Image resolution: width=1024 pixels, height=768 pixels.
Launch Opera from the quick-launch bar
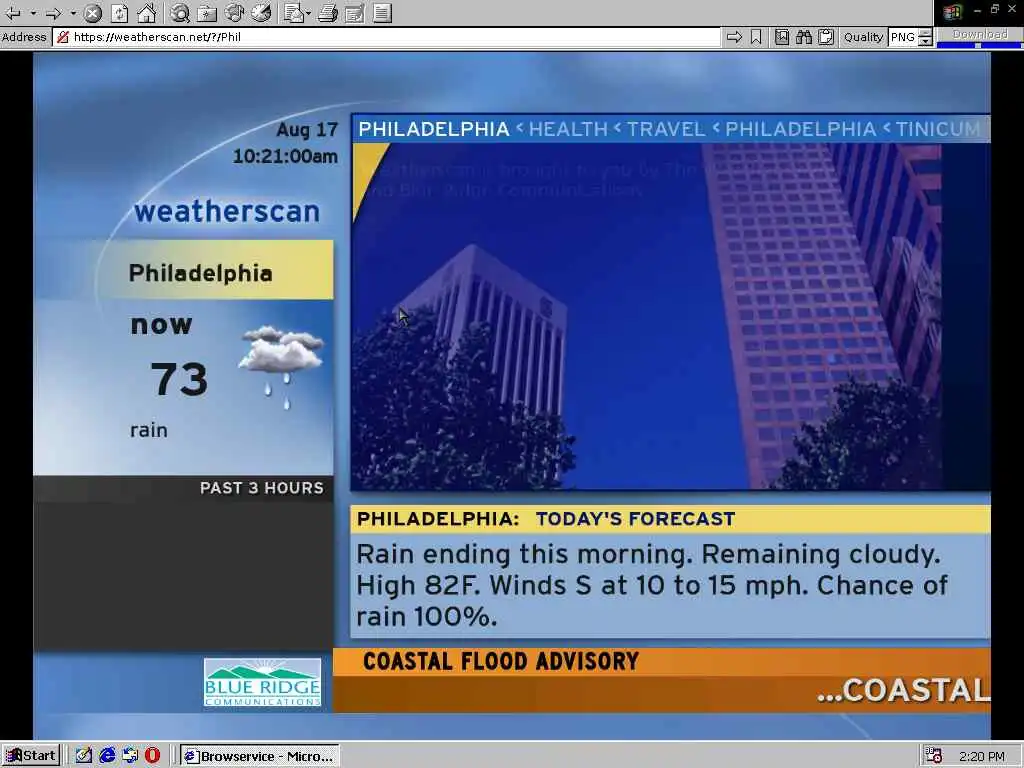coord(152,756)
